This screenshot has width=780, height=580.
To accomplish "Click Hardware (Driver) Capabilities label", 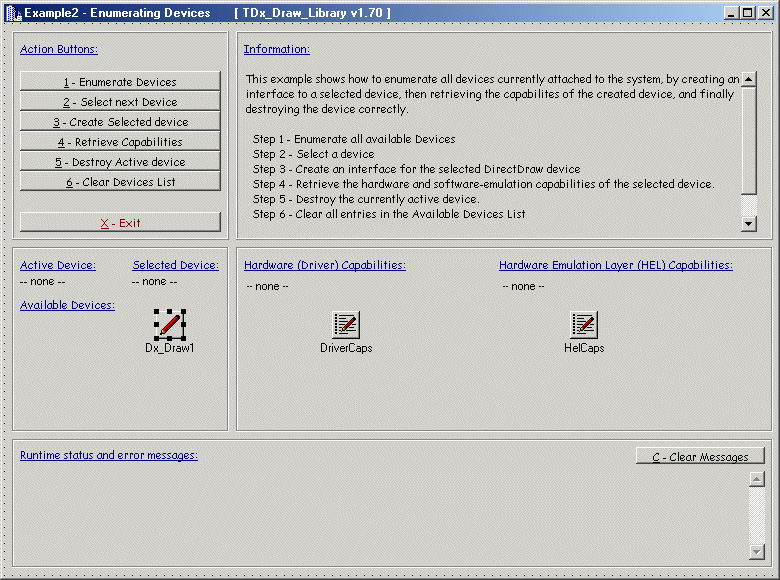I will [x=325, y=265].
